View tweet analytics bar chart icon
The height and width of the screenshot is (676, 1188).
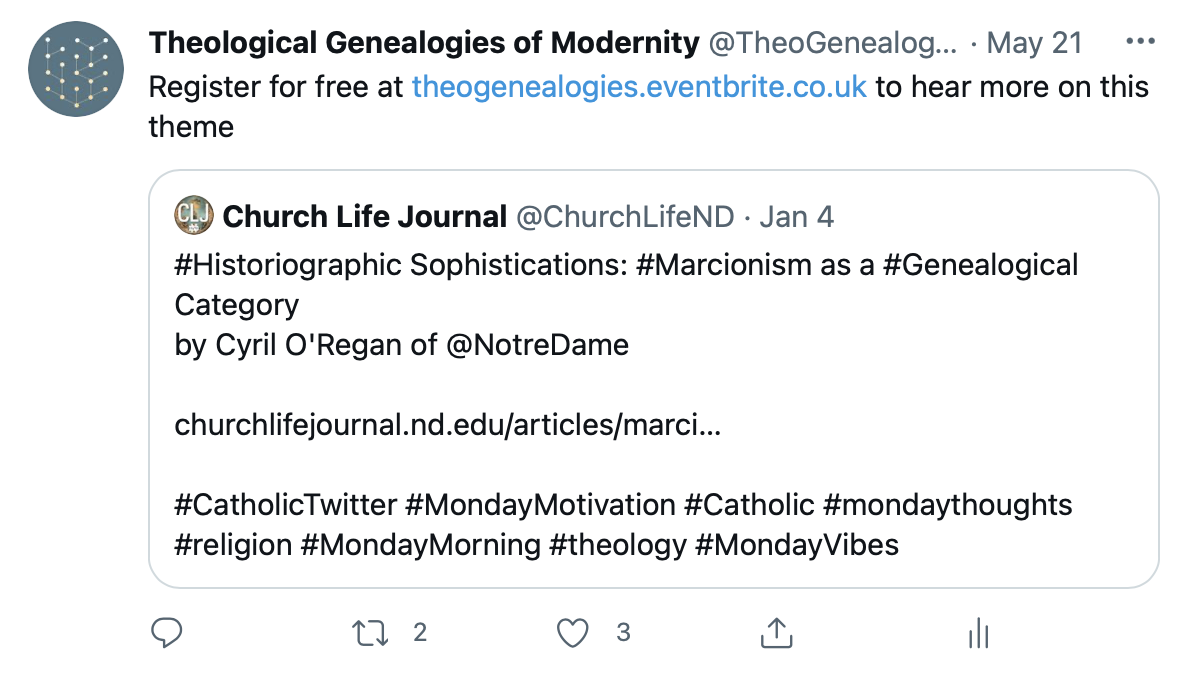tap(979, 633)
